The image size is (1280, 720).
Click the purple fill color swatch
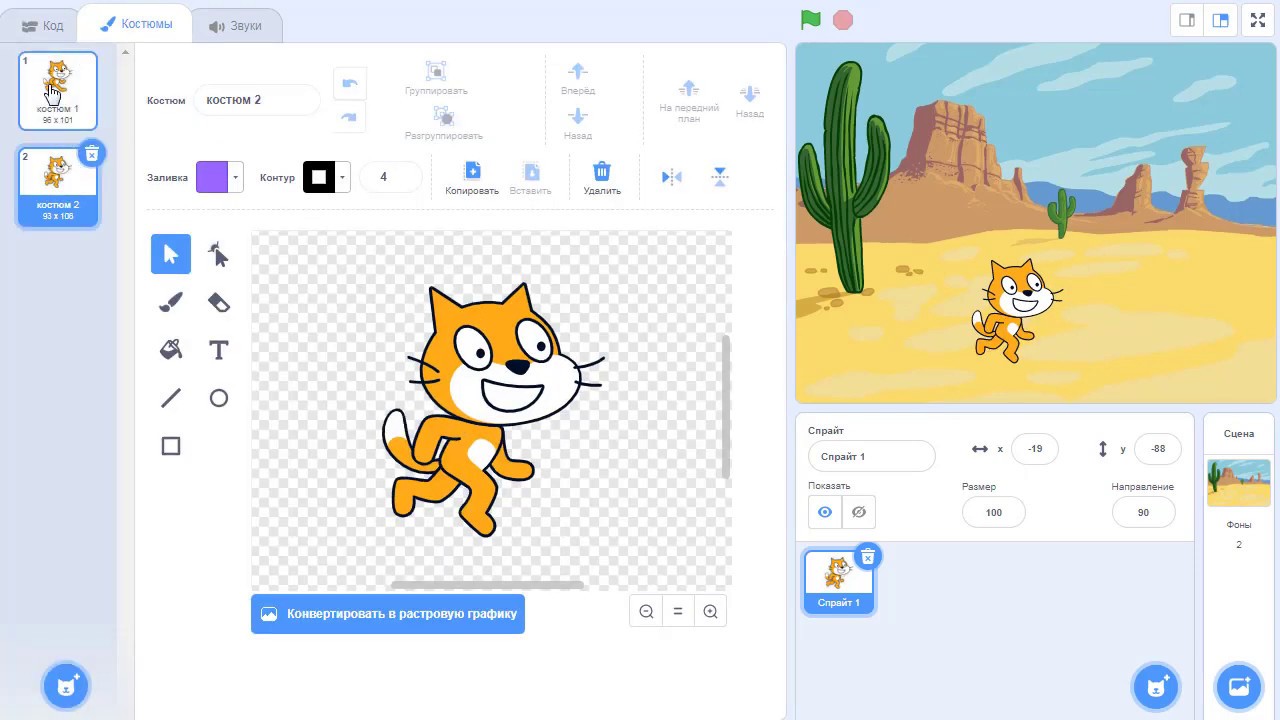click(212, 177)
